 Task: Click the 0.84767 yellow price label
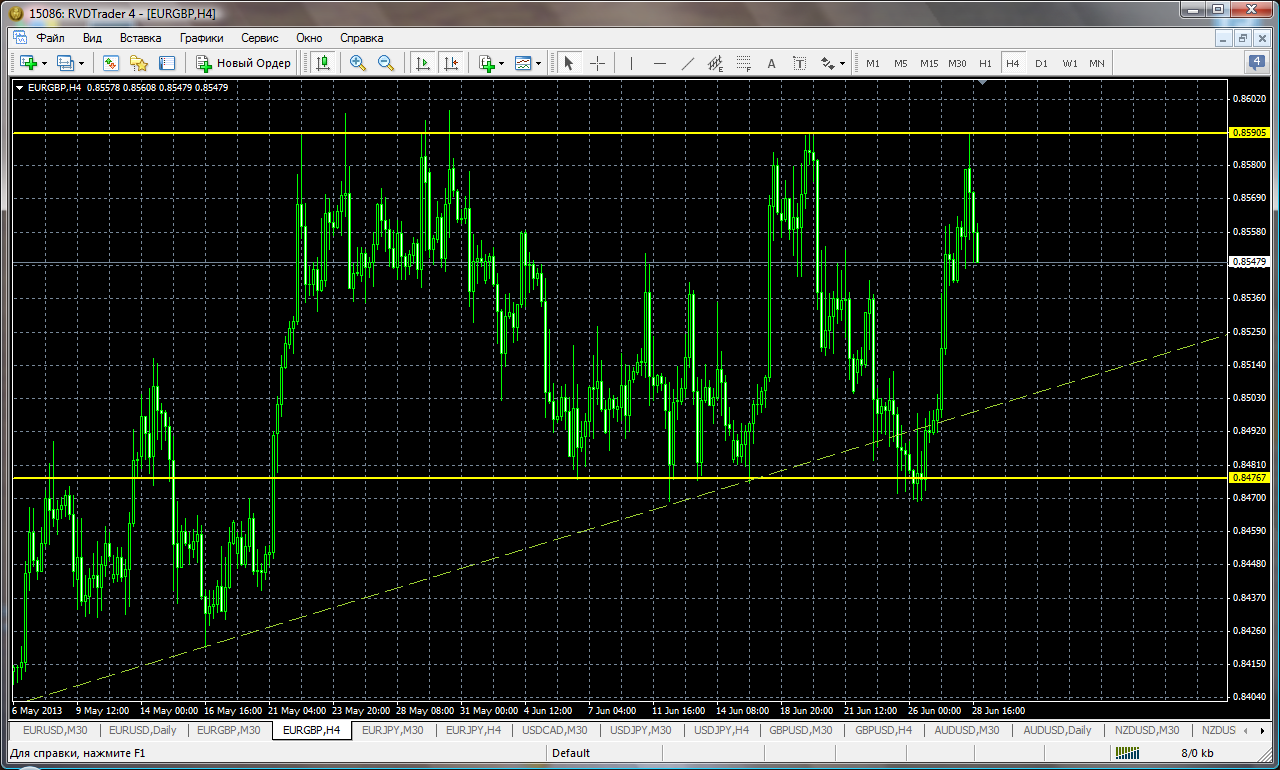coord(1247,478)
